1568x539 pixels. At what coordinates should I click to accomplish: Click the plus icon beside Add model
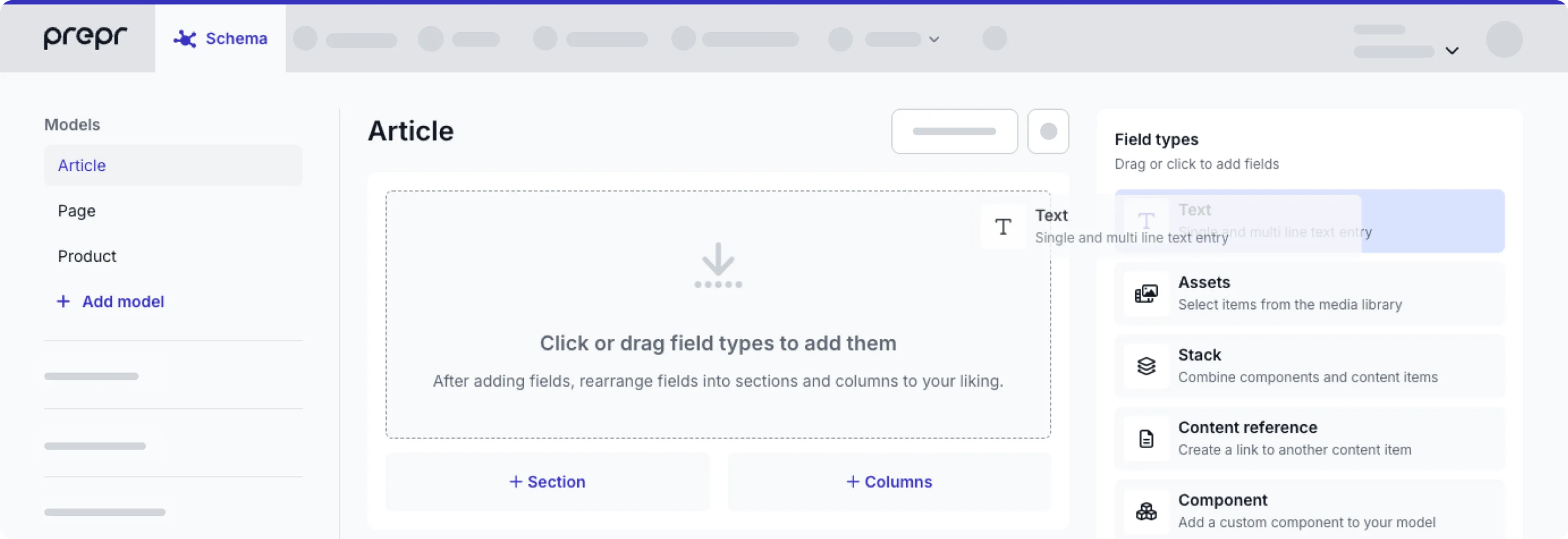pyautogui.click(x=63, y=302)
